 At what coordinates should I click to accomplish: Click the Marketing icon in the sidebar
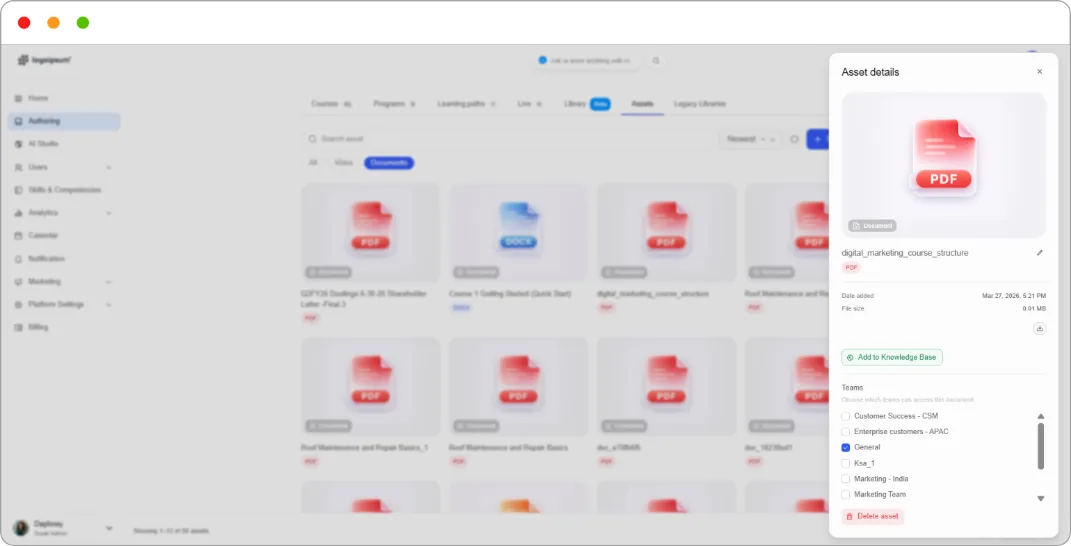(x=18, y=282)
